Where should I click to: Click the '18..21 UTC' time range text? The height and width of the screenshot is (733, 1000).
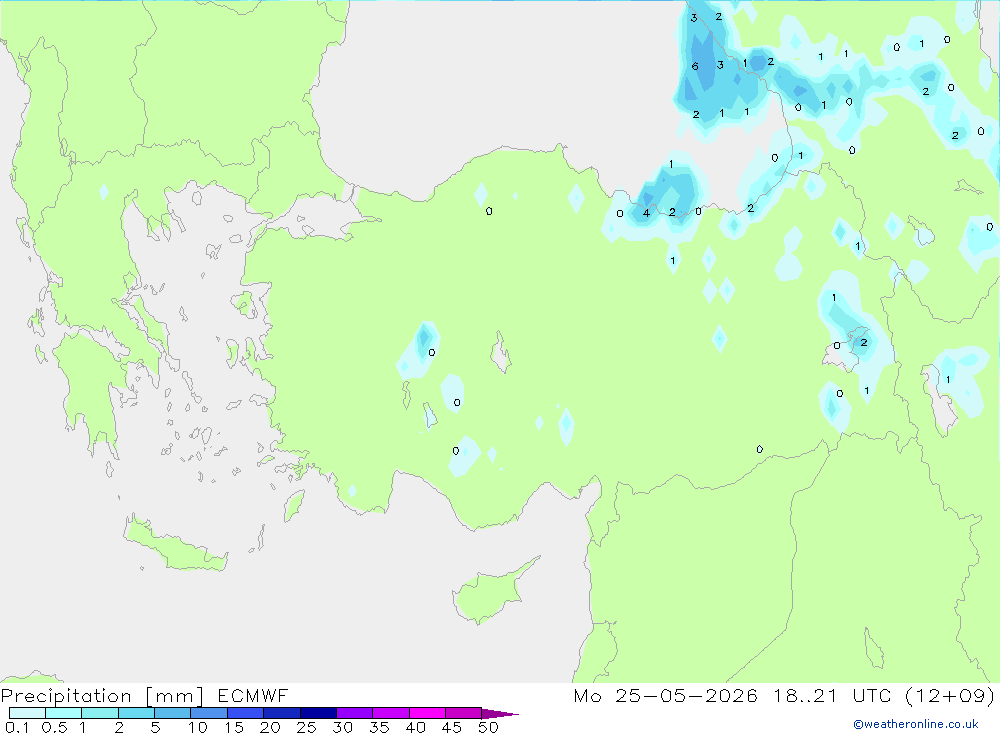click(834, 695)
